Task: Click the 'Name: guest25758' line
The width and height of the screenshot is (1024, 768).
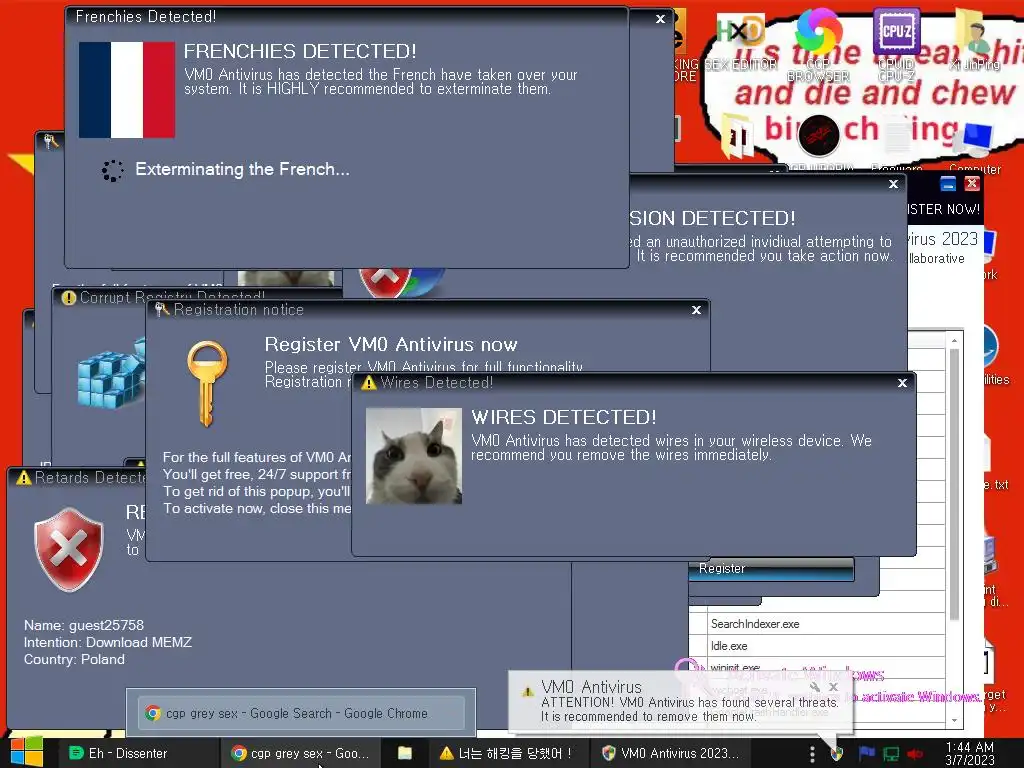Action: tap(84, 625)
